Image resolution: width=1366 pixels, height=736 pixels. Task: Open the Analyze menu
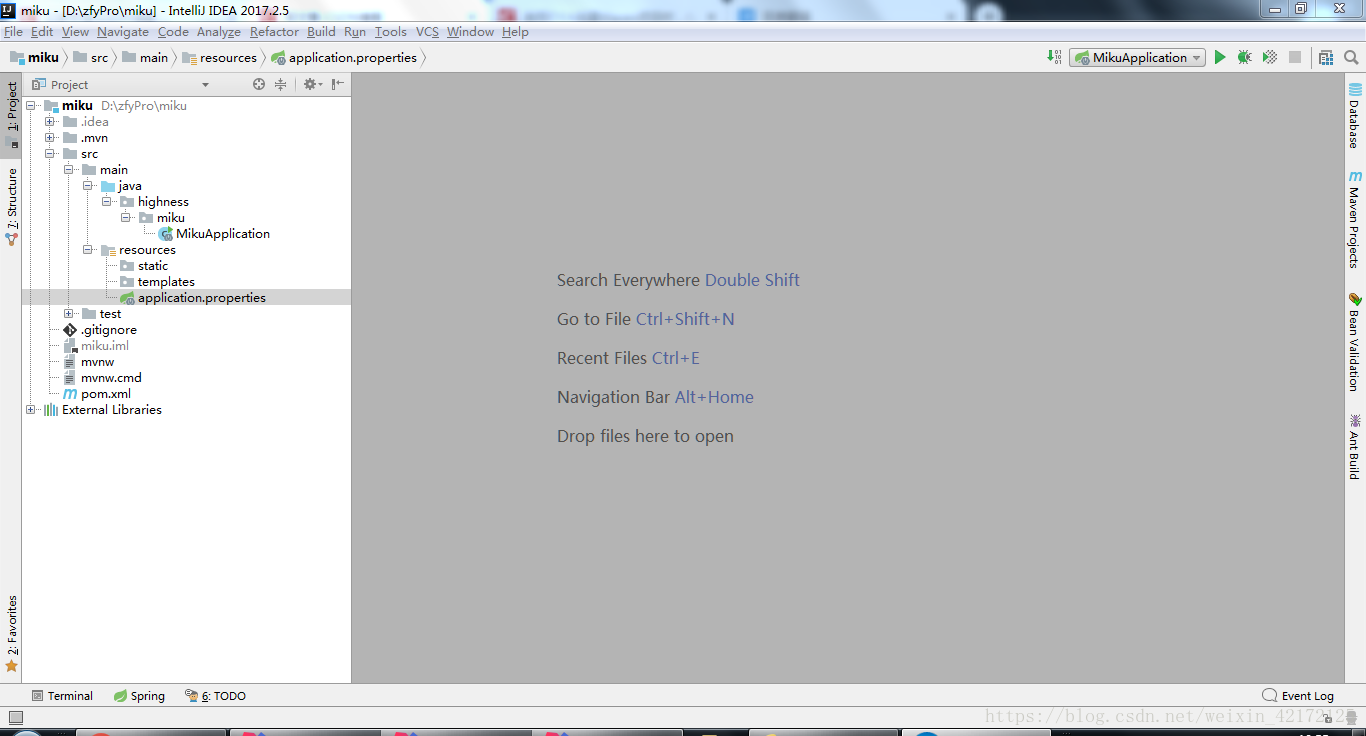pos(219,32)
